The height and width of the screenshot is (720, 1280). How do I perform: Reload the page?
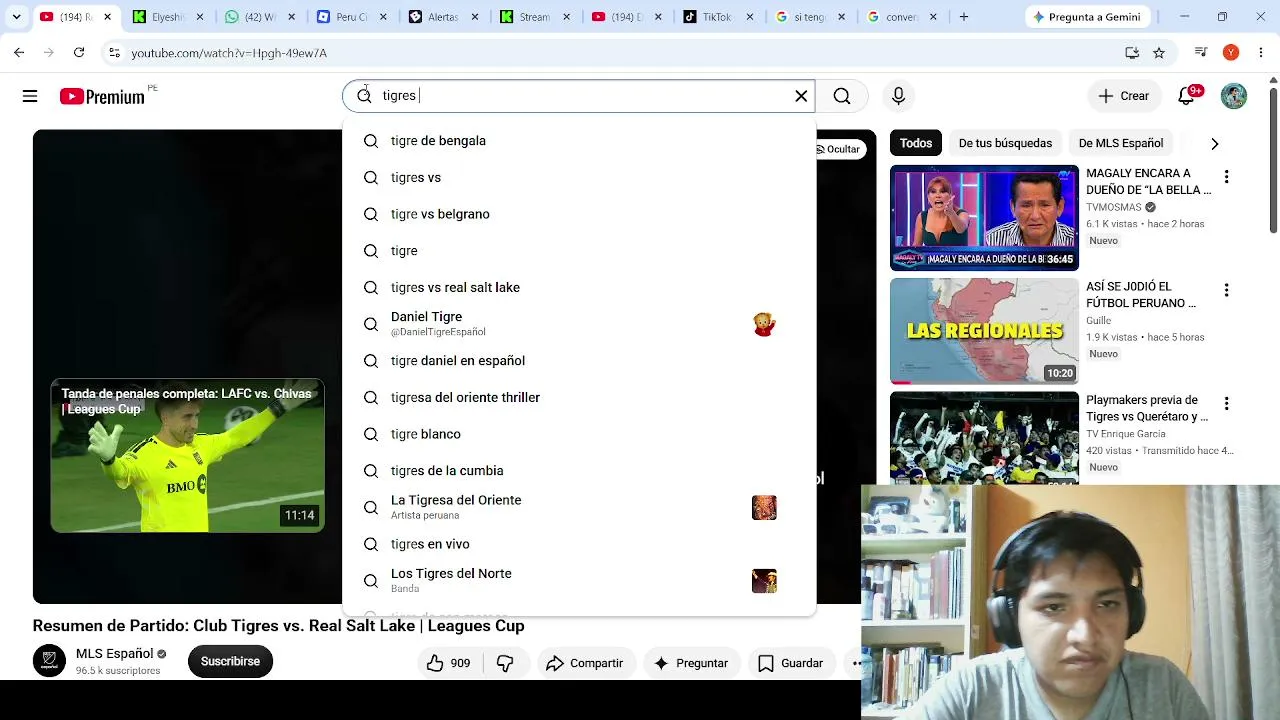79,53
